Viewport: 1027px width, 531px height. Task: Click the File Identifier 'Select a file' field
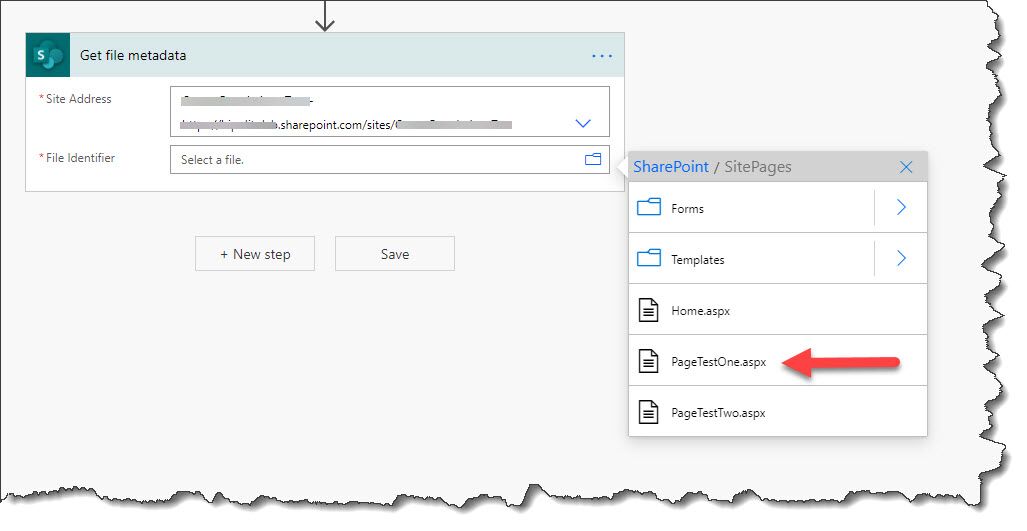click(375, 159)
